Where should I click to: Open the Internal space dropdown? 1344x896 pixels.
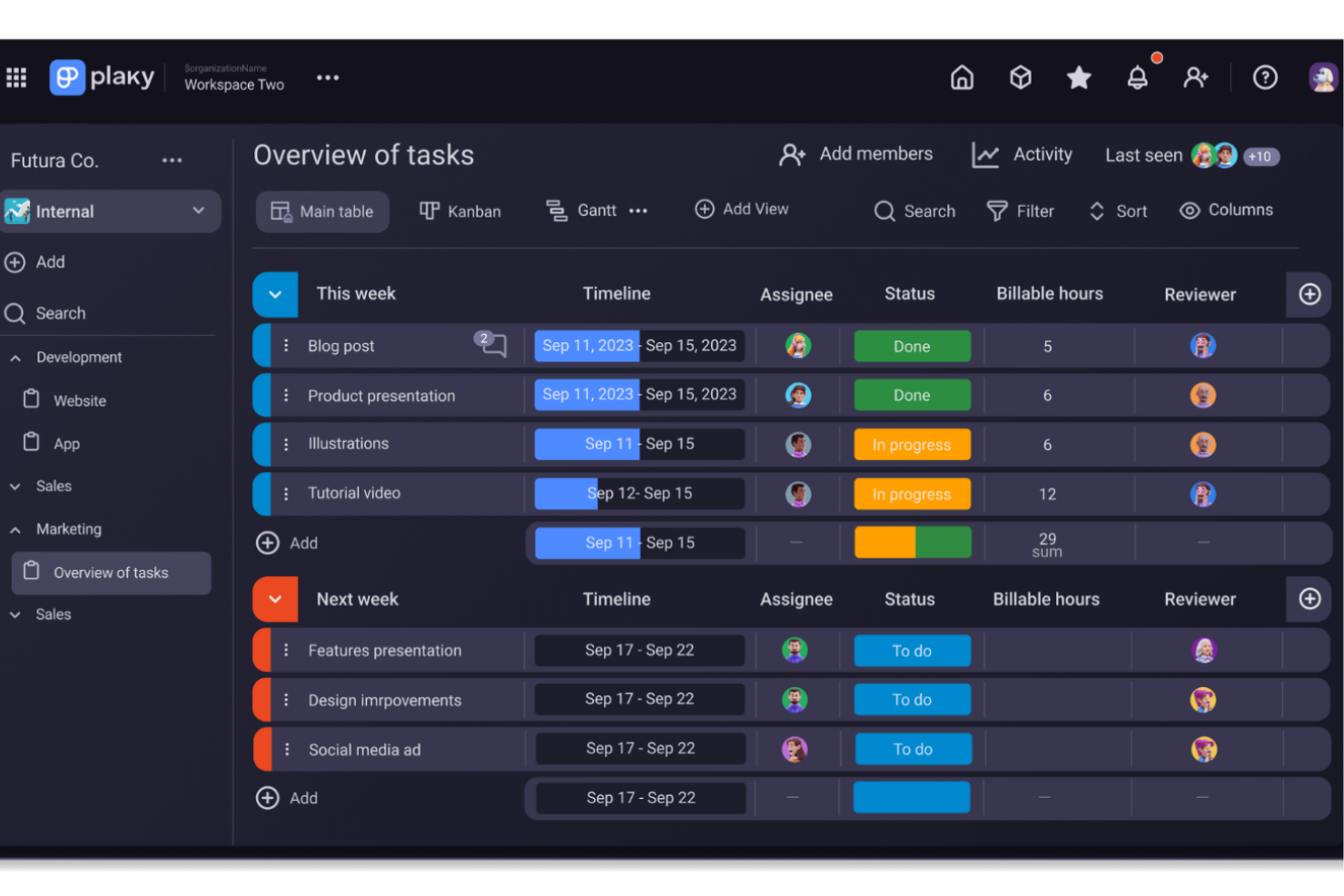coord(199,211)
